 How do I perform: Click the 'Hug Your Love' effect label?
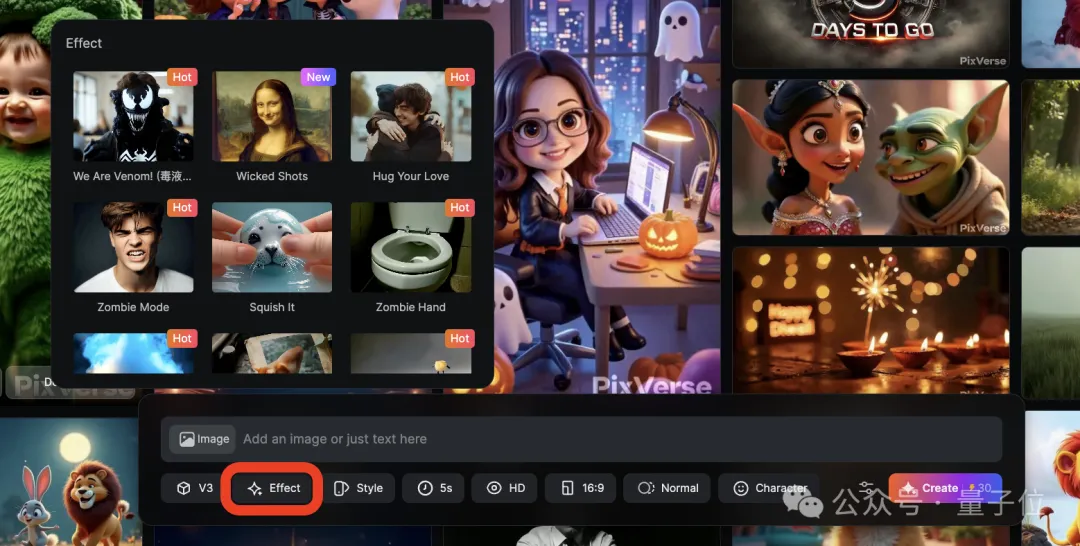coord(411,176)
